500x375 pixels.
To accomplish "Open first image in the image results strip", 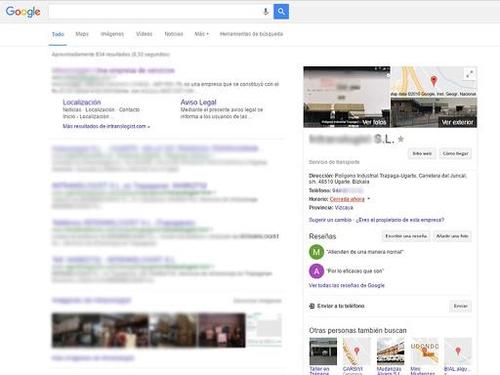I will (76, 330).
